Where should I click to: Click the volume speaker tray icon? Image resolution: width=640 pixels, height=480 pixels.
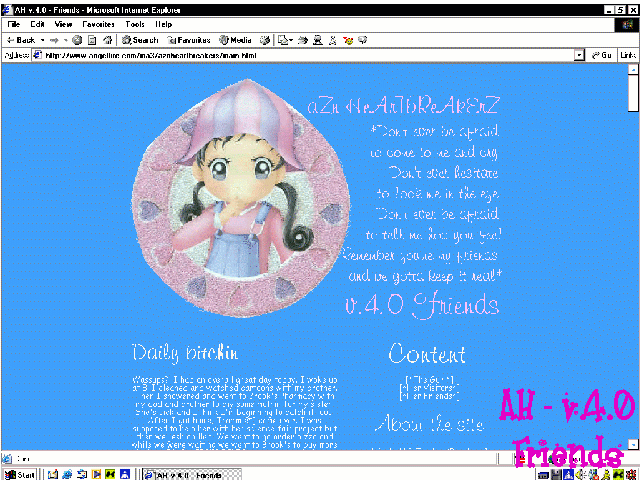[580, 475]
